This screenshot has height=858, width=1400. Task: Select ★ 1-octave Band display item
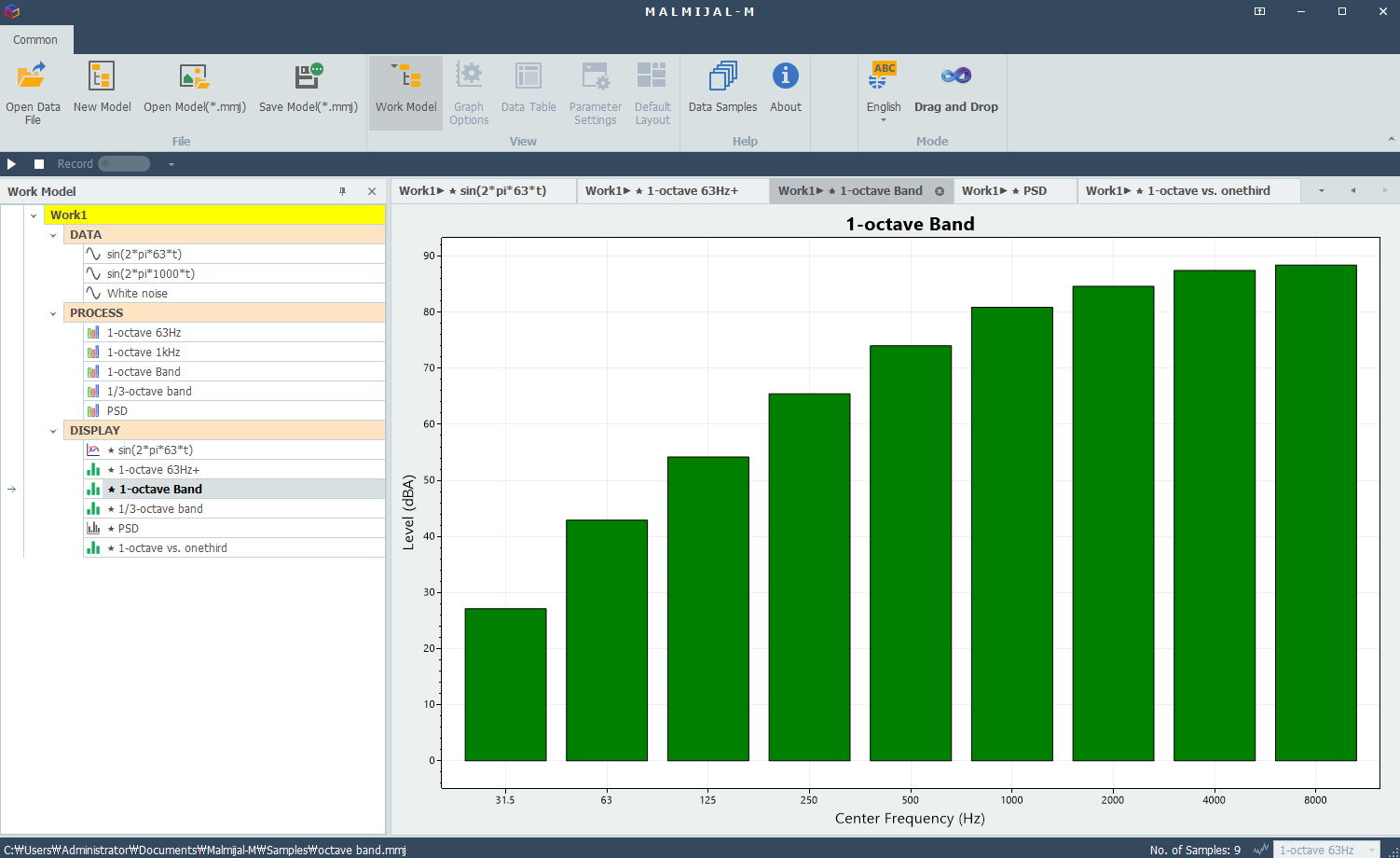click(234, 489)
